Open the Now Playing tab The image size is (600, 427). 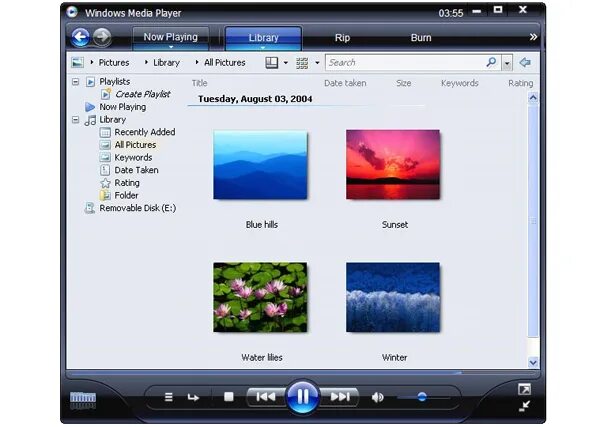tap(170, 37)
